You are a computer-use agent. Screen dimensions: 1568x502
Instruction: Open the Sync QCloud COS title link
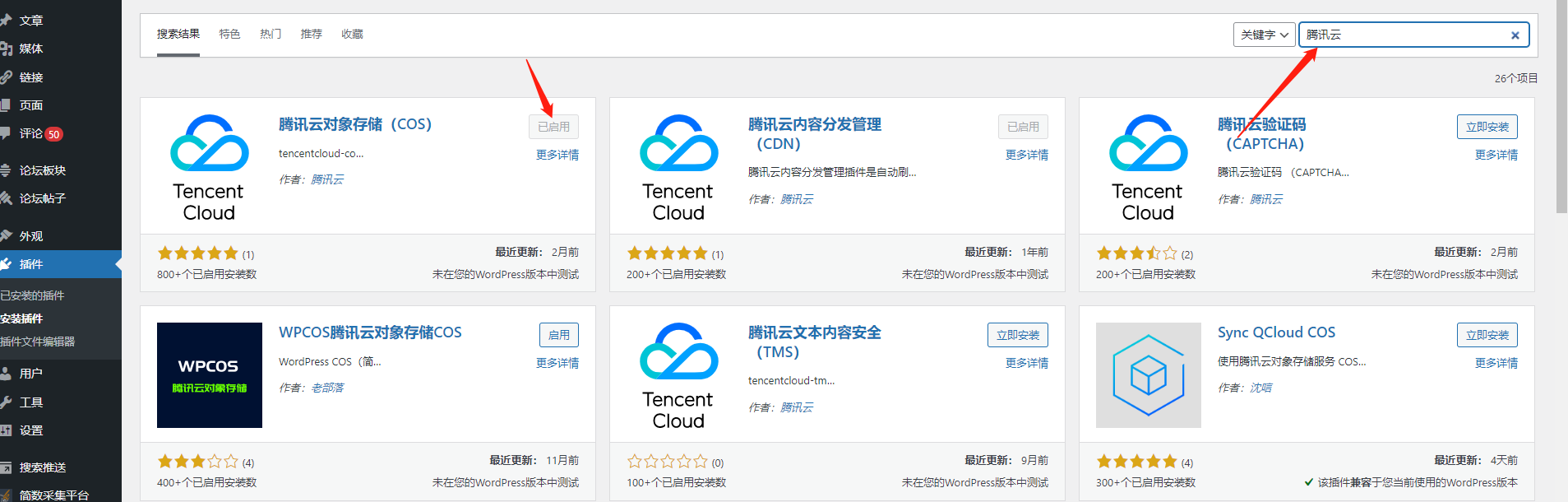click(1276, 332)
